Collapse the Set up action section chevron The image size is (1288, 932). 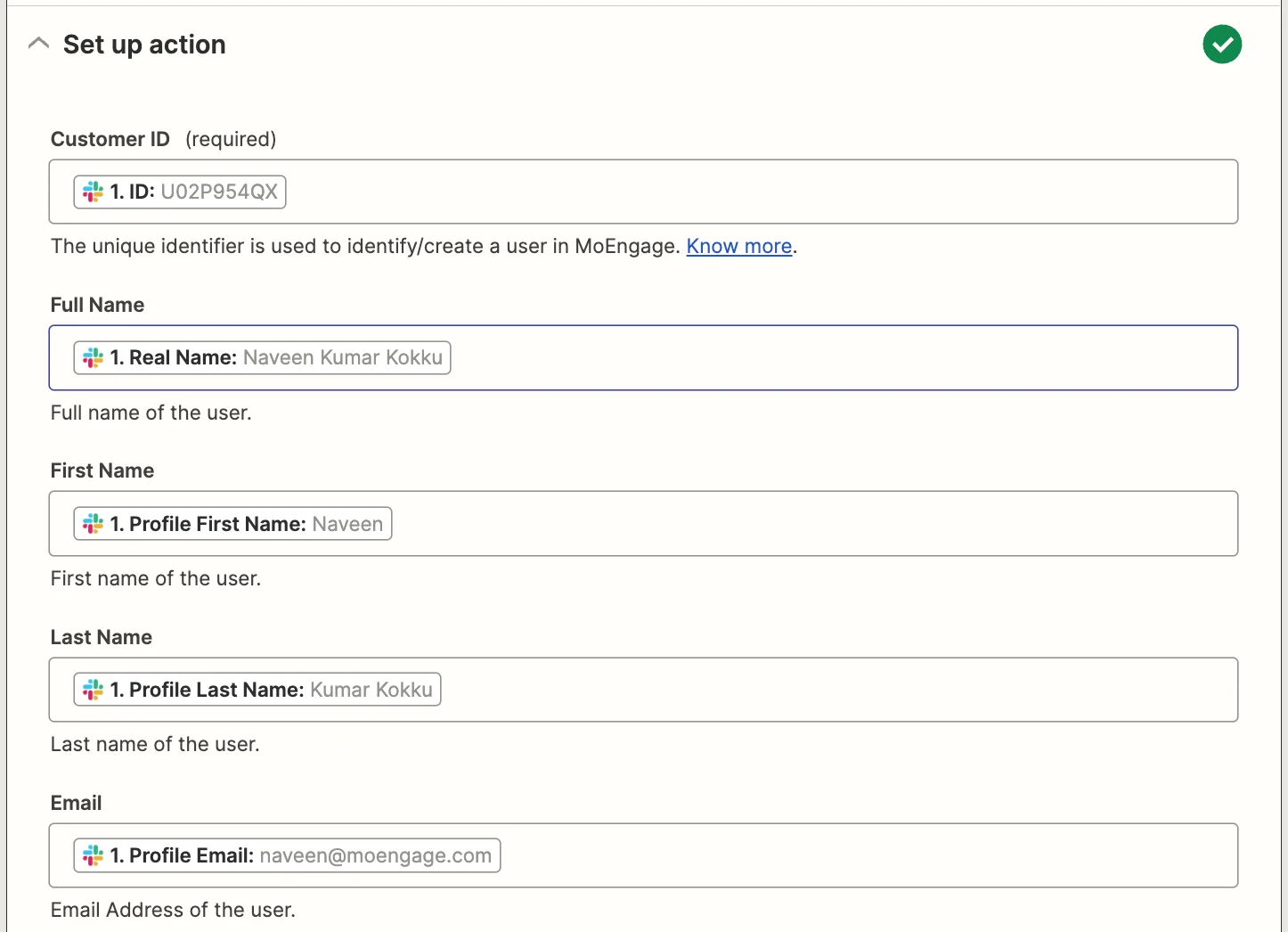[x=38, y=44]
